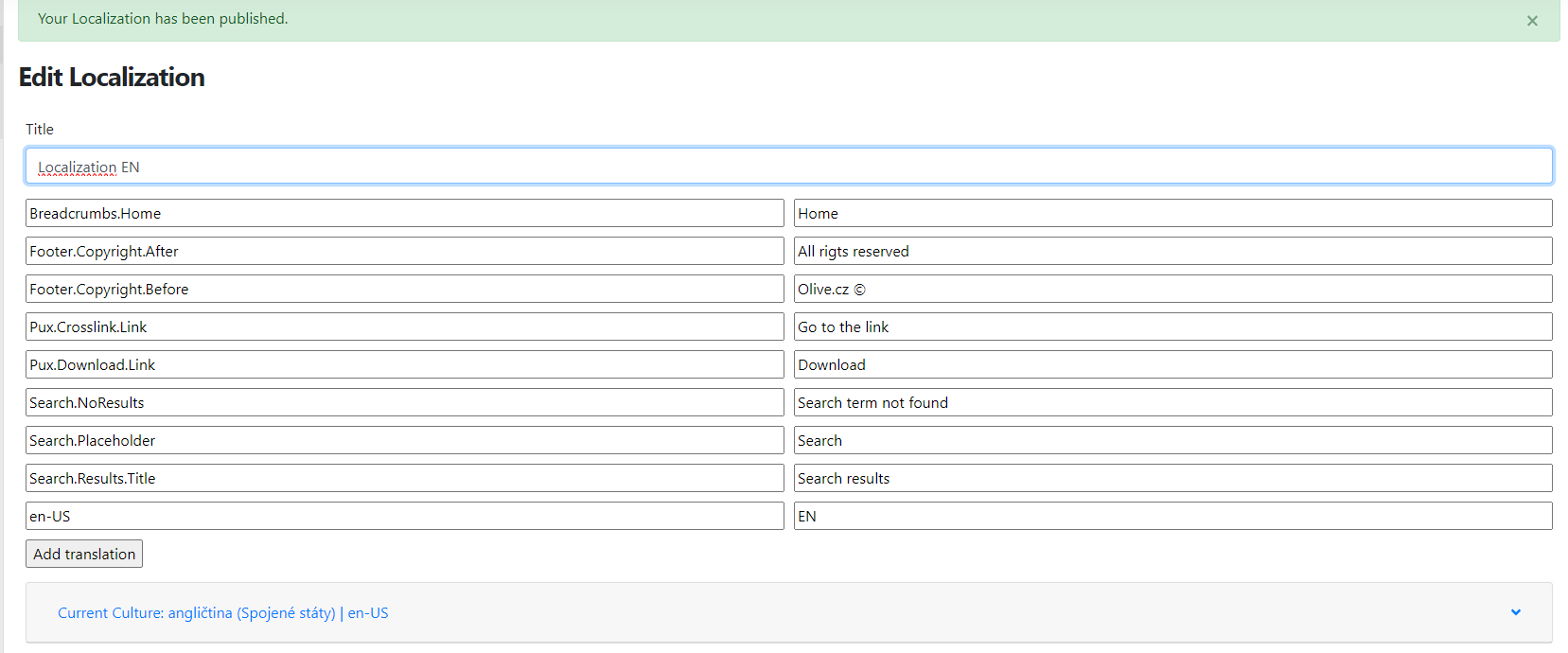Click the Search.Placeholder key field
The height and width of the screenshot is (653, 1568).
click(x=404, y=441)
